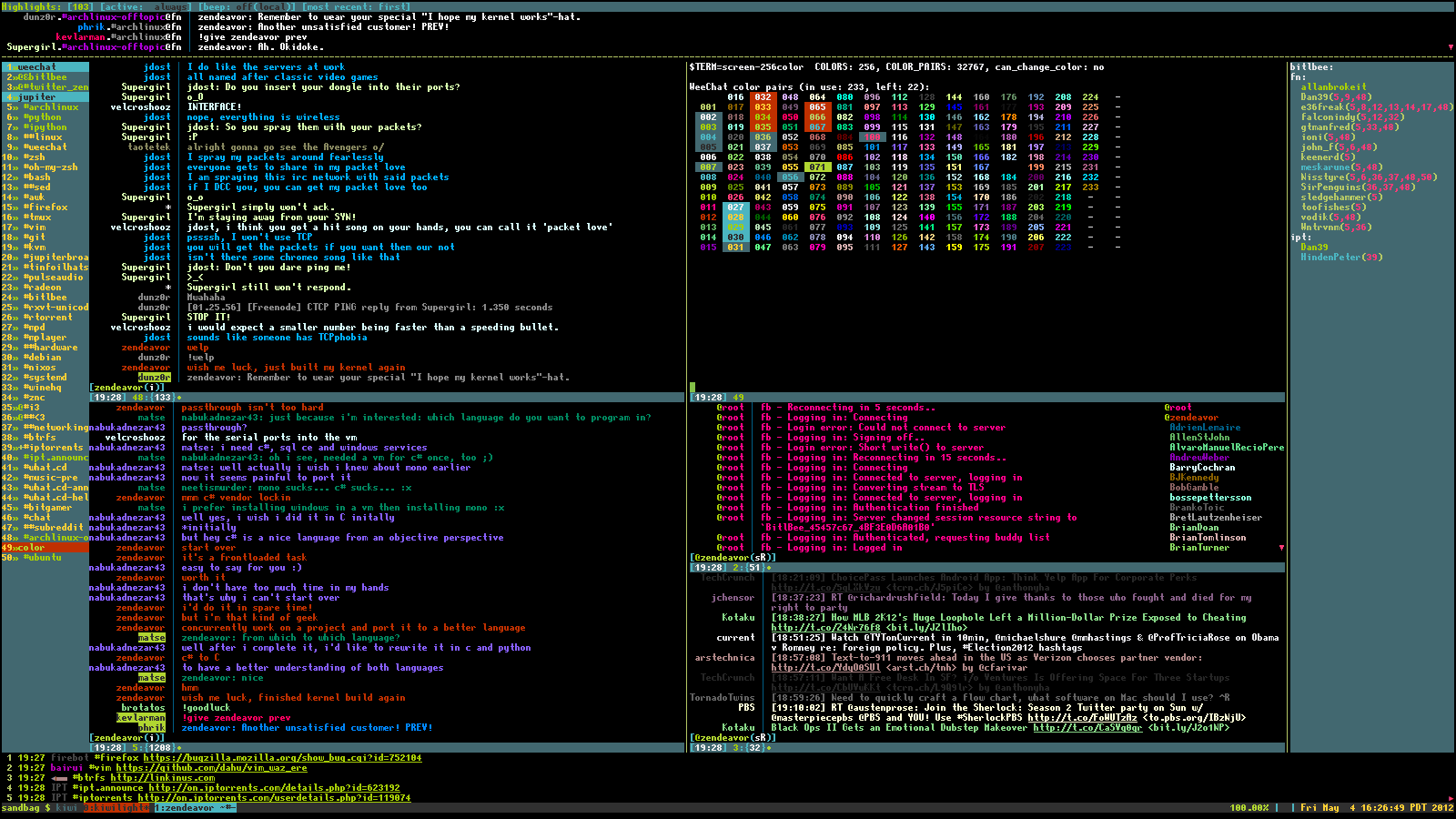Switch to the #btrfs buffer
This screenshot has height=819, width=1456.
click(45, 438)
